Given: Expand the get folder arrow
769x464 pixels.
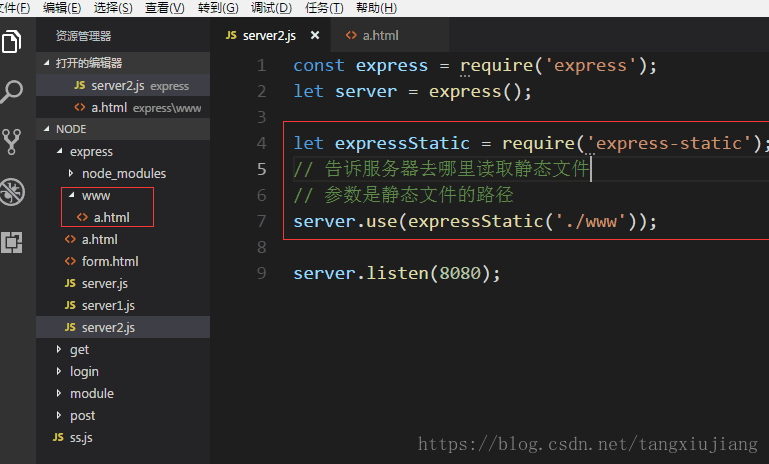Looking at the screenshot, I should point(59,349).
